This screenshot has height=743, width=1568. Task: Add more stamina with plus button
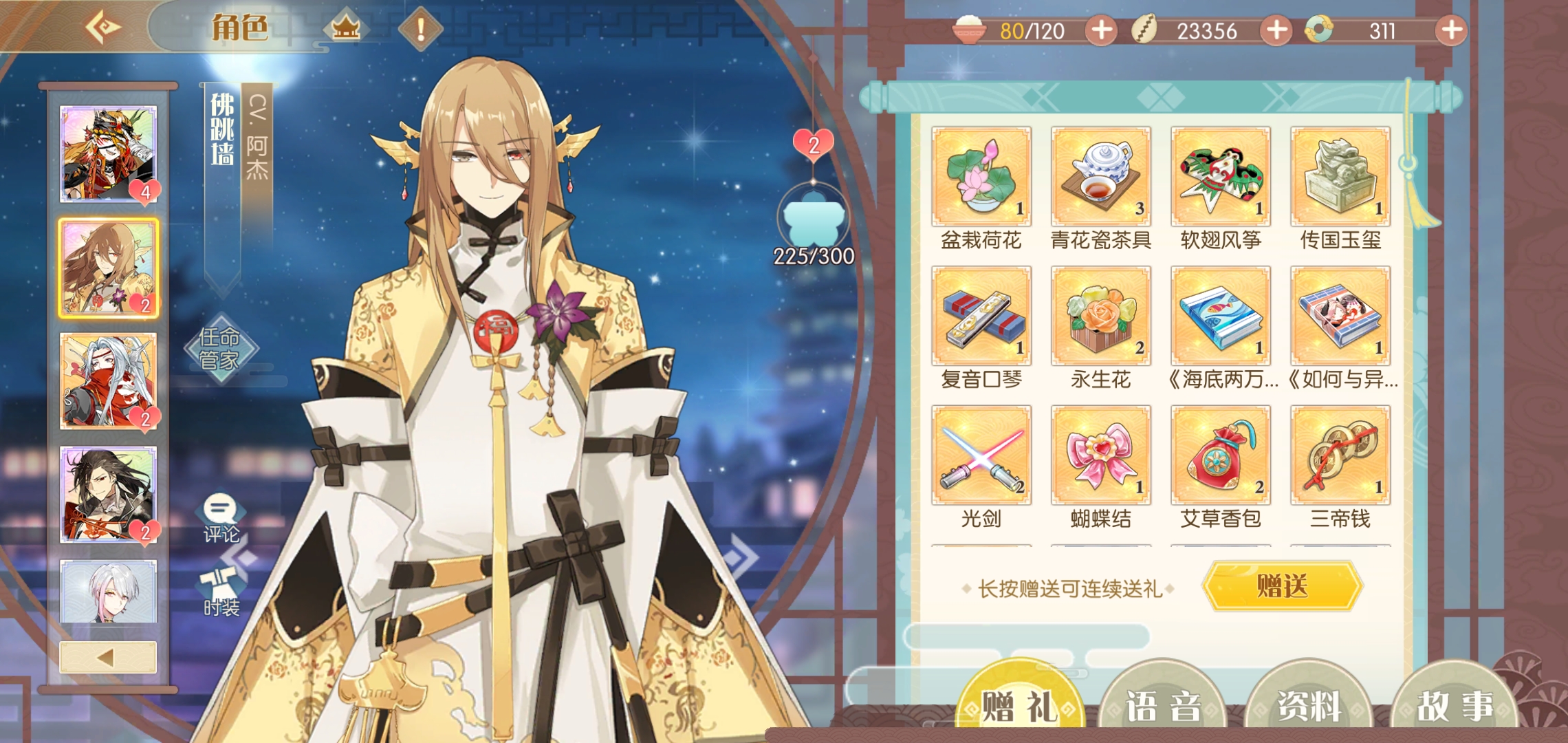tap(1102, 30)
